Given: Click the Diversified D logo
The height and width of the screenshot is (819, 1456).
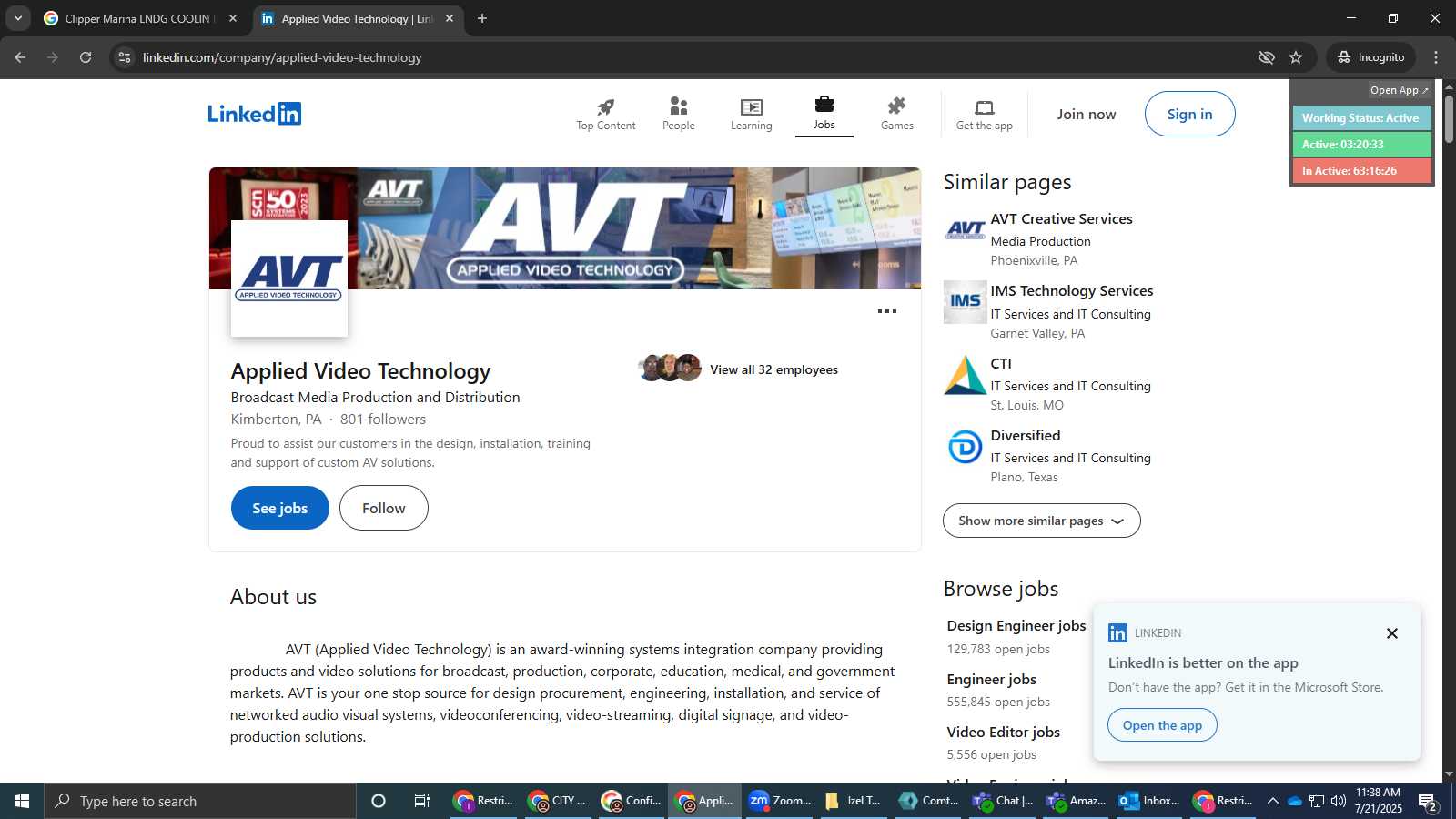Looking at the screenshot, I should [x=966, y=447].
